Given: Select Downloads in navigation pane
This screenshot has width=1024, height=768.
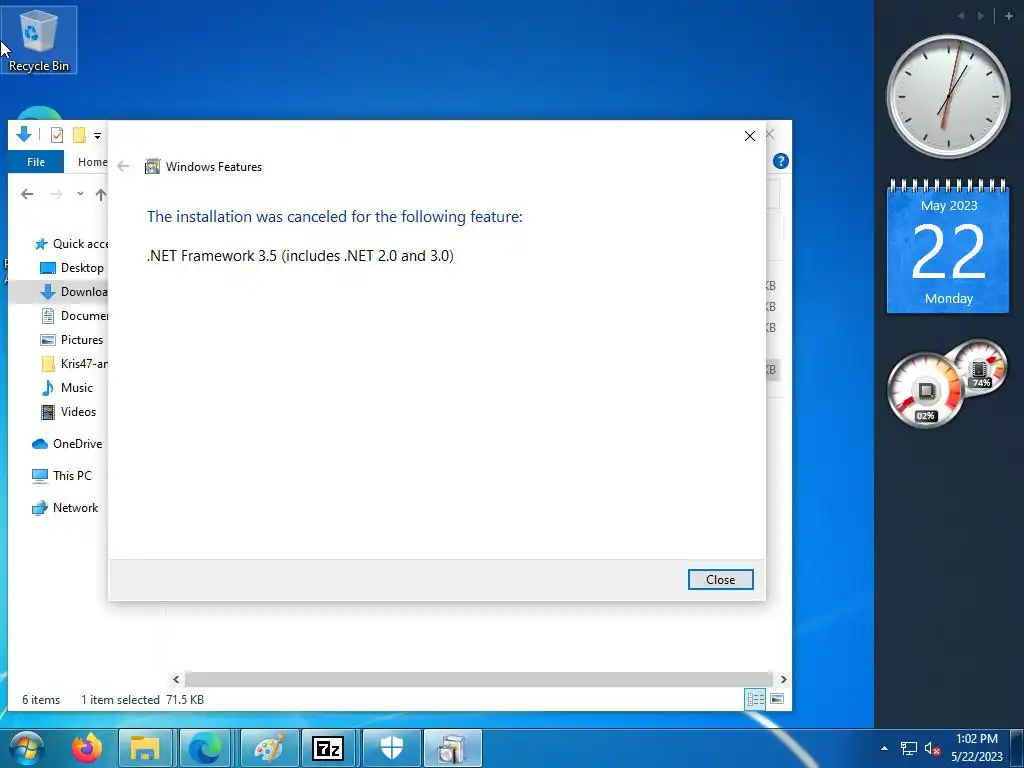Looking at the screenshot, I should [x=73, y=292].
